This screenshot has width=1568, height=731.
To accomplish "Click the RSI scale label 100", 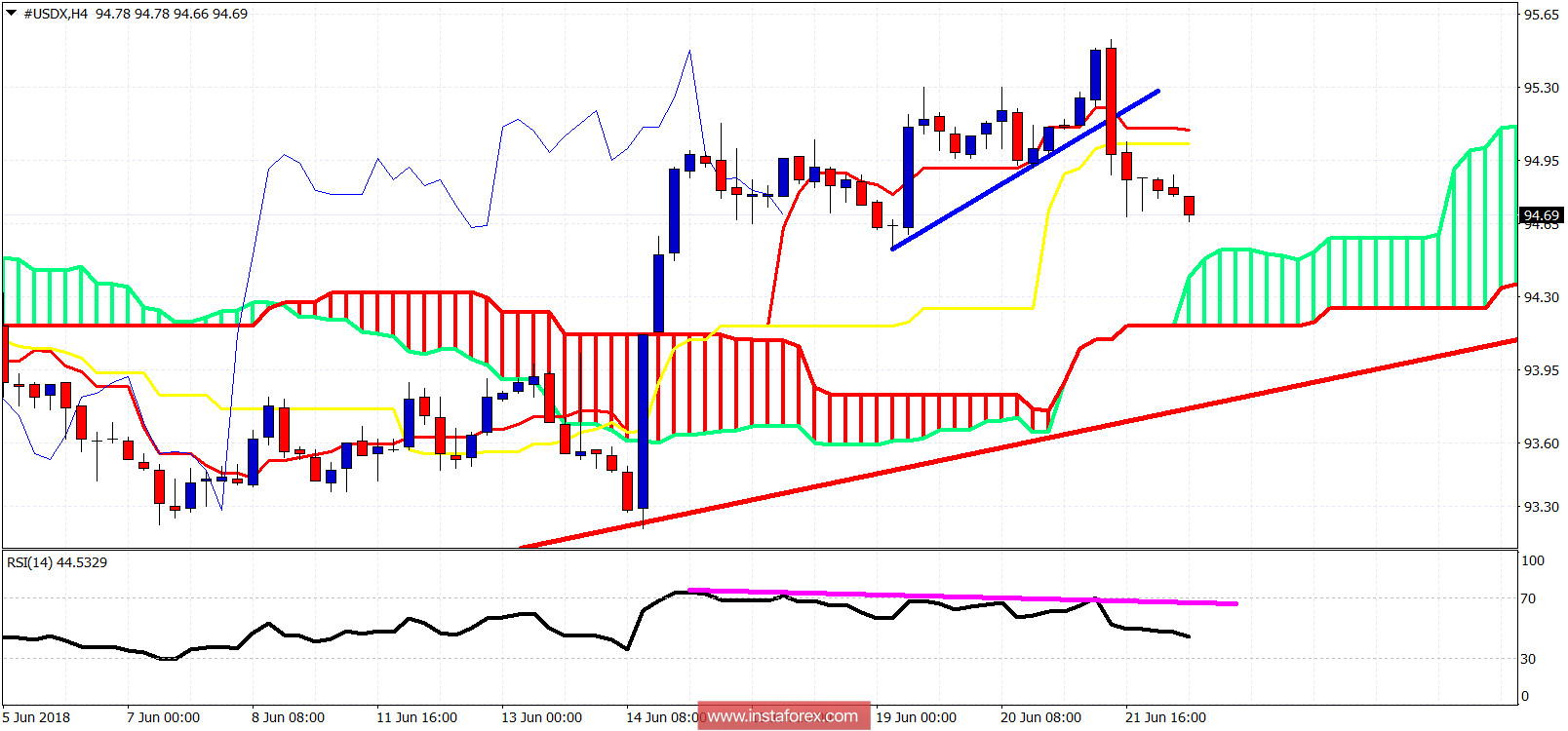I will (x=1533, y=560).
